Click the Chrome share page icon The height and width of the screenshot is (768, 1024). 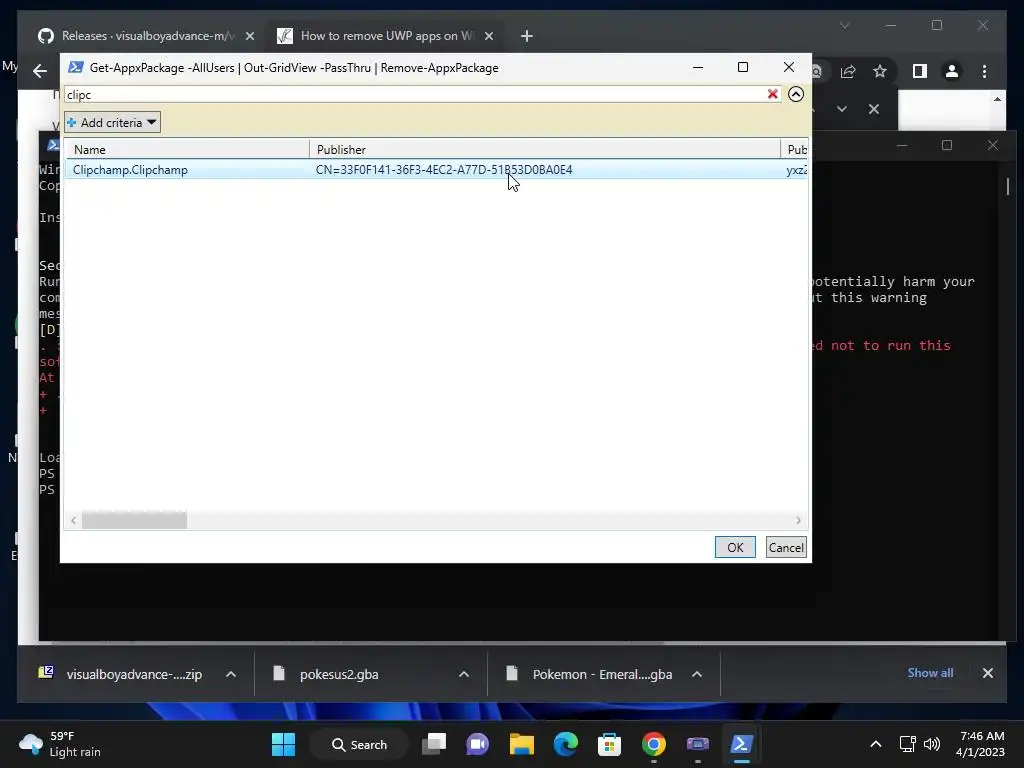pos(848,71)
